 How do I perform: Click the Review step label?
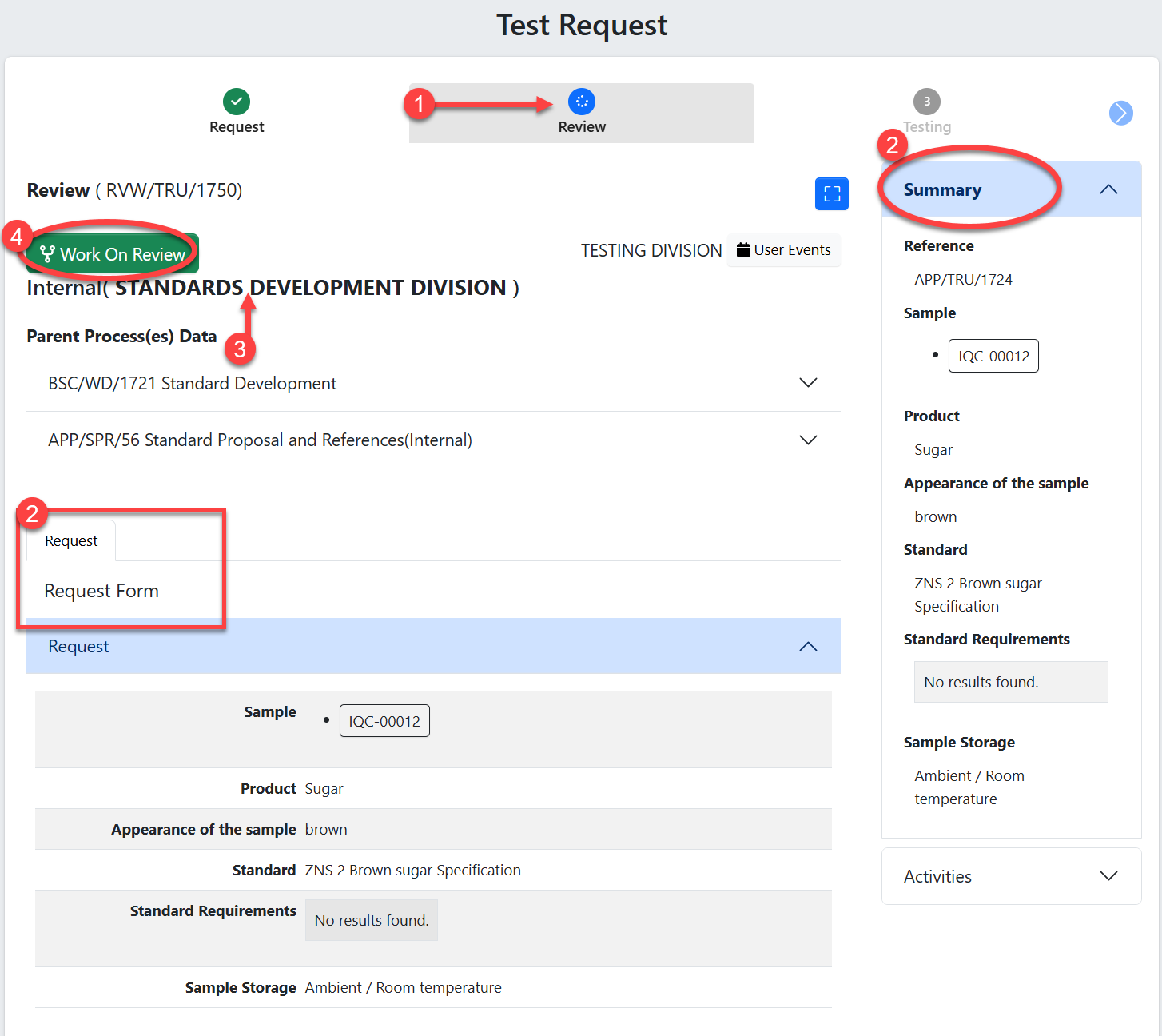point(582,127)
